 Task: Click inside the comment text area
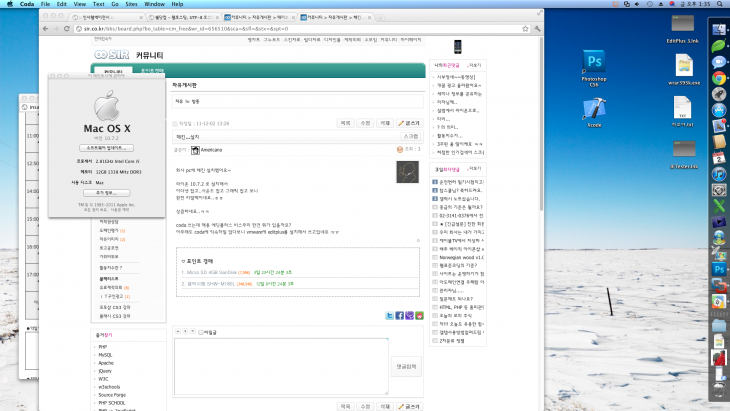coord(281,366)
